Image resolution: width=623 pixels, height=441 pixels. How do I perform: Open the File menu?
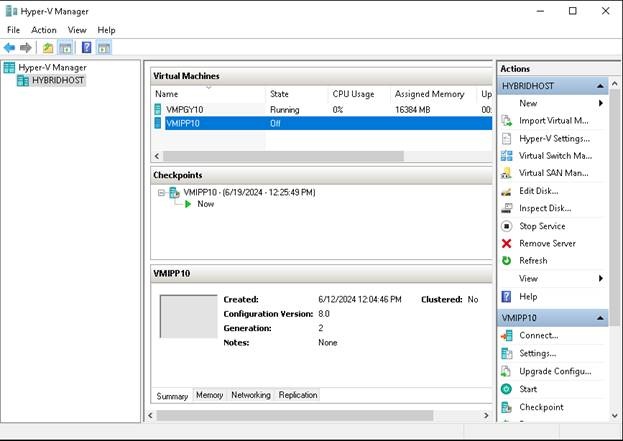coord(13,30)
